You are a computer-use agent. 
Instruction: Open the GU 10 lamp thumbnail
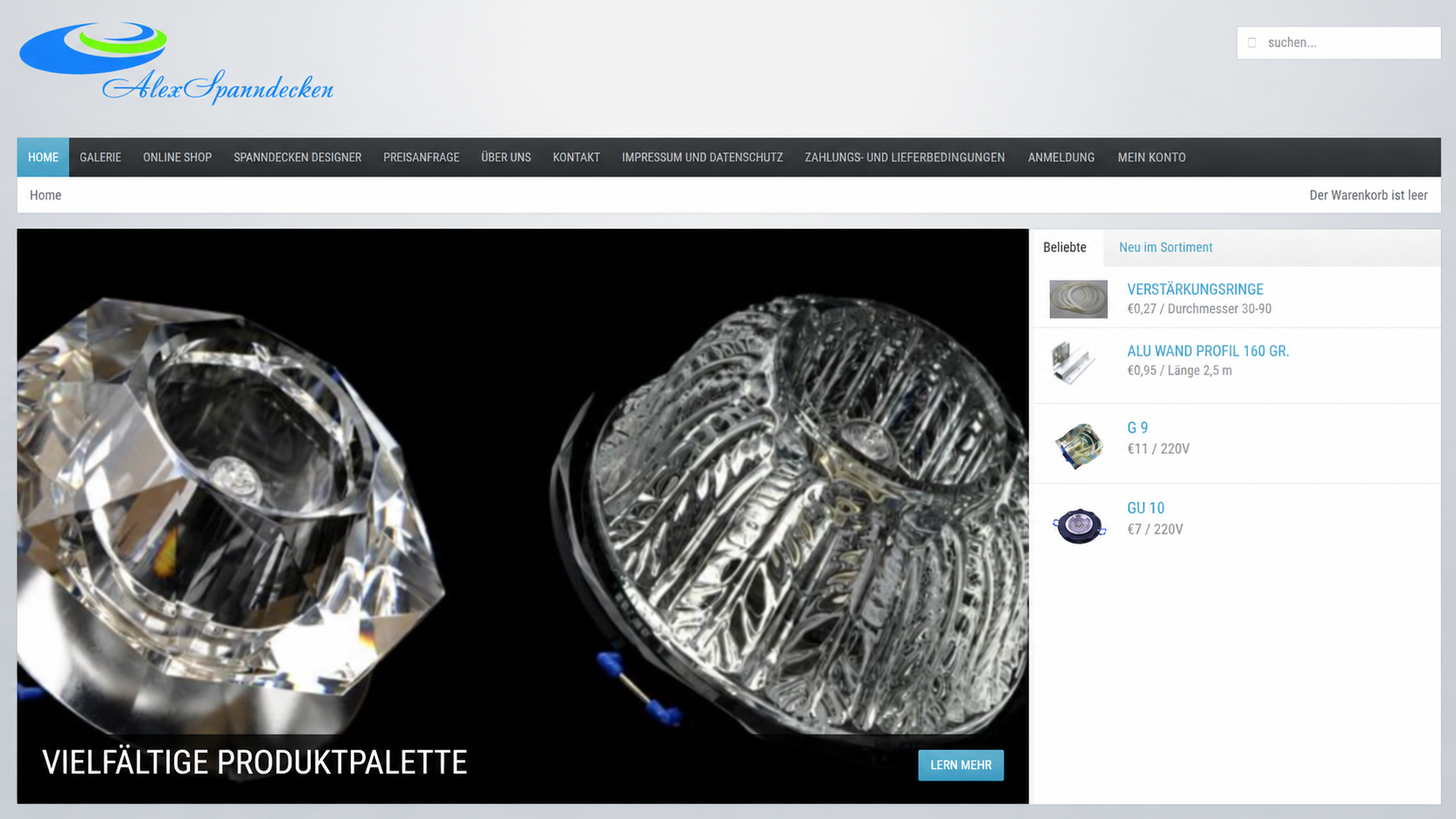[x=1078, y=525]
